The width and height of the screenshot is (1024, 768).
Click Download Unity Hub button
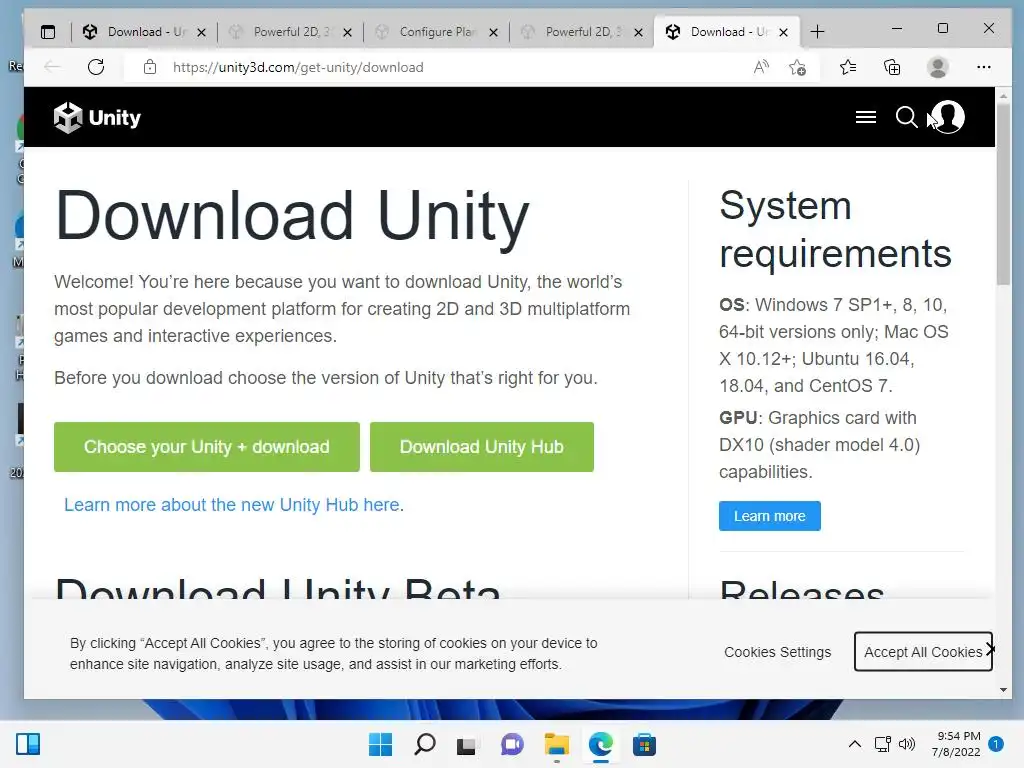(481, 447)
